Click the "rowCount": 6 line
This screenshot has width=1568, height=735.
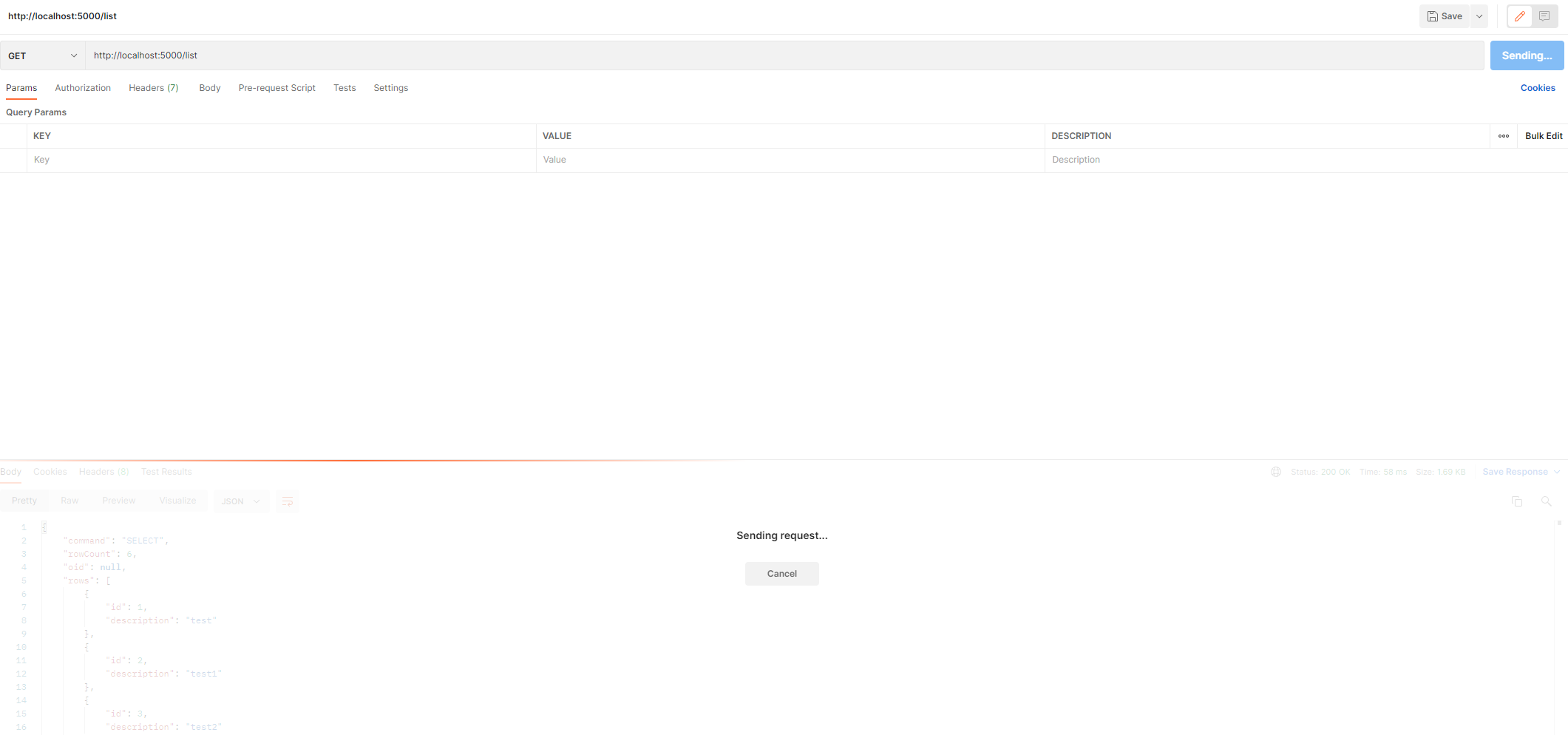tap(100, 554)
